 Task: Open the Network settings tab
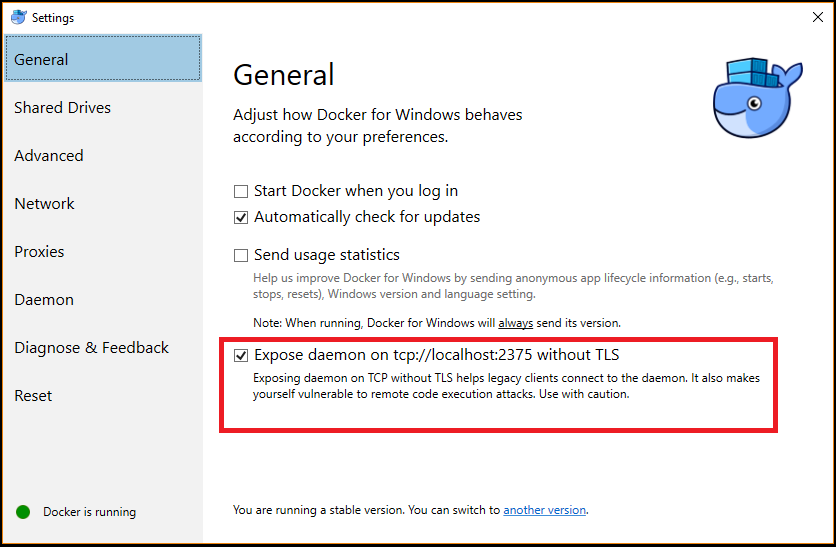45,204
